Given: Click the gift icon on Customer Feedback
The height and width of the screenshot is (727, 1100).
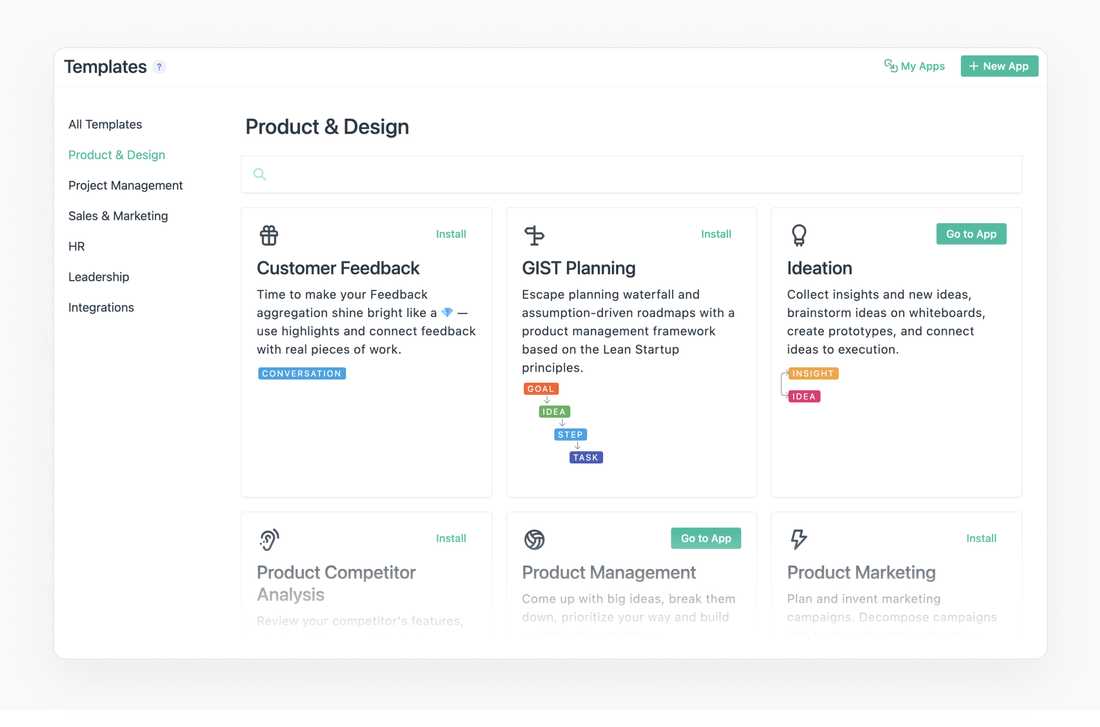Looking at the screenshot, I should [269, 235].
